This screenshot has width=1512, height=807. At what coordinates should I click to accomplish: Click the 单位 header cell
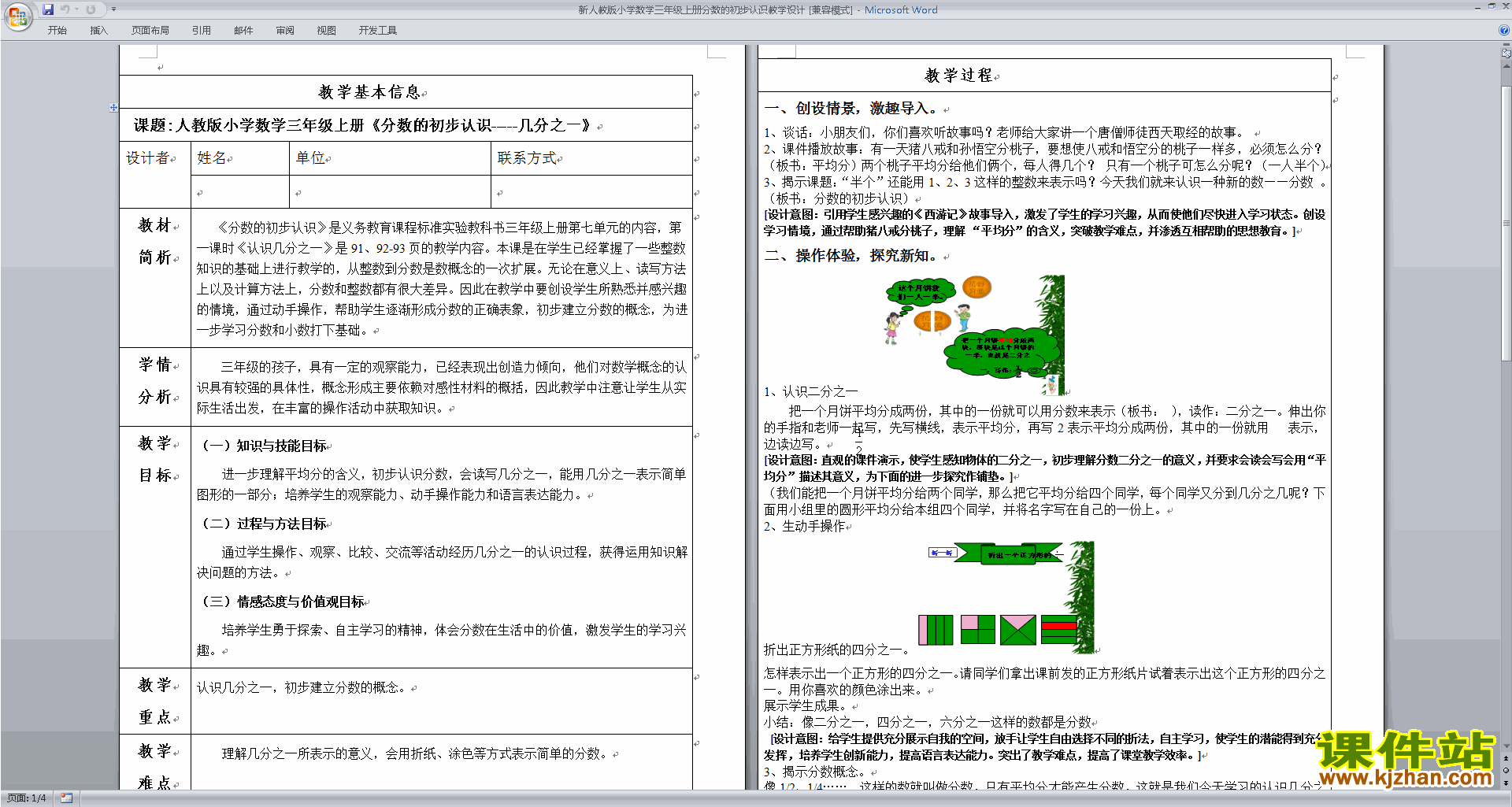coord(390,158)
